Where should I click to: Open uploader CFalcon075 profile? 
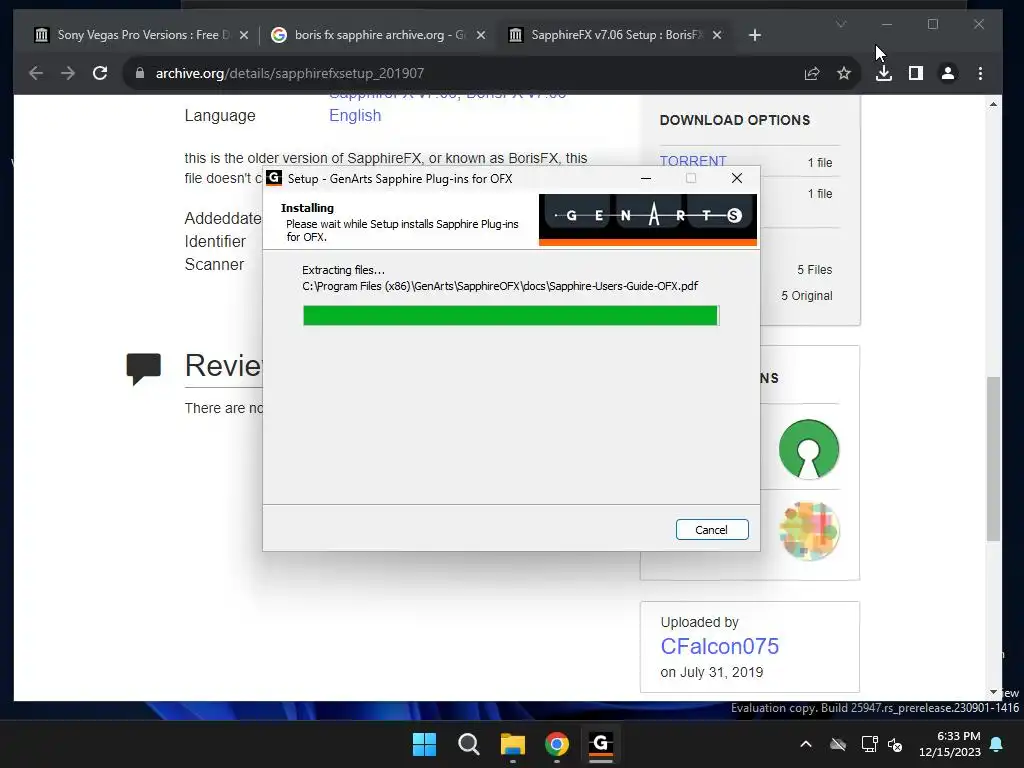(720, 646)
